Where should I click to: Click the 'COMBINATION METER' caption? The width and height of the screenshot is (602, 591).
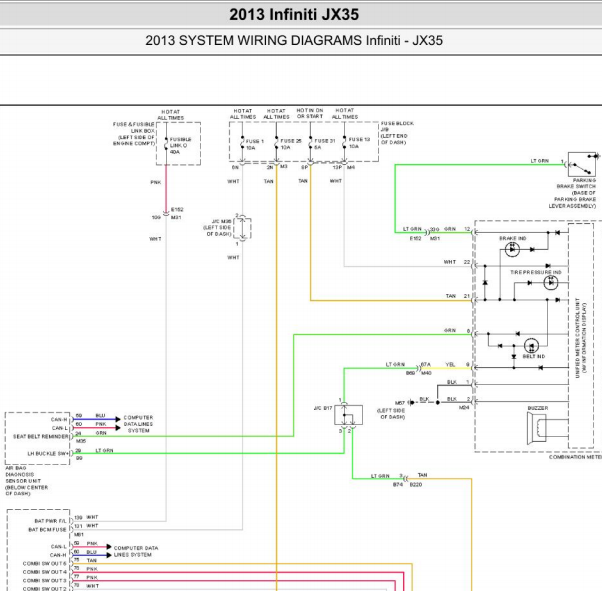[575, 457]
